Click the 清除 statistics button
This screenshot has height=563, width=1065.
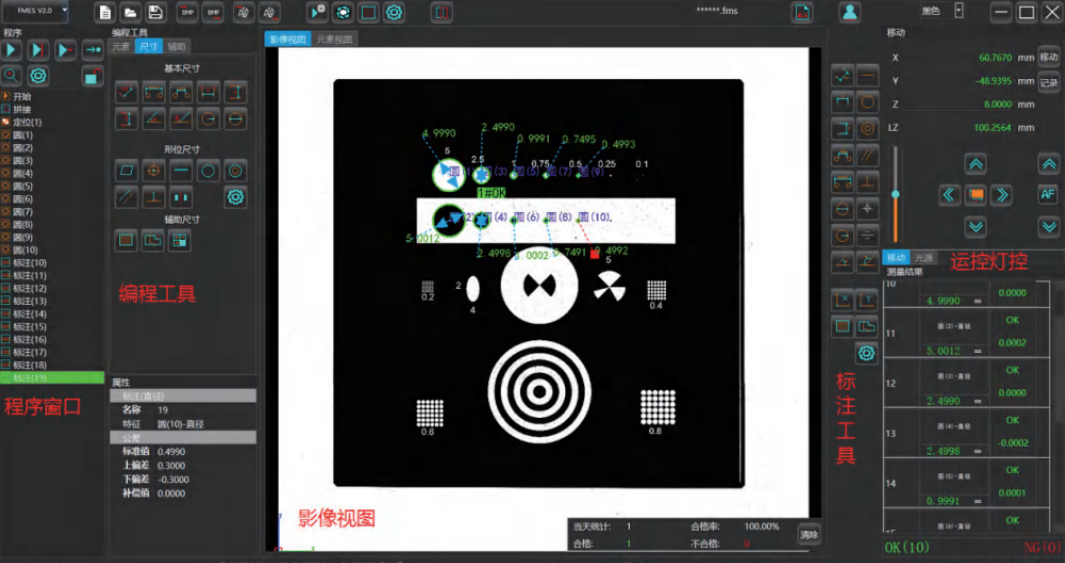coord(809,534)
